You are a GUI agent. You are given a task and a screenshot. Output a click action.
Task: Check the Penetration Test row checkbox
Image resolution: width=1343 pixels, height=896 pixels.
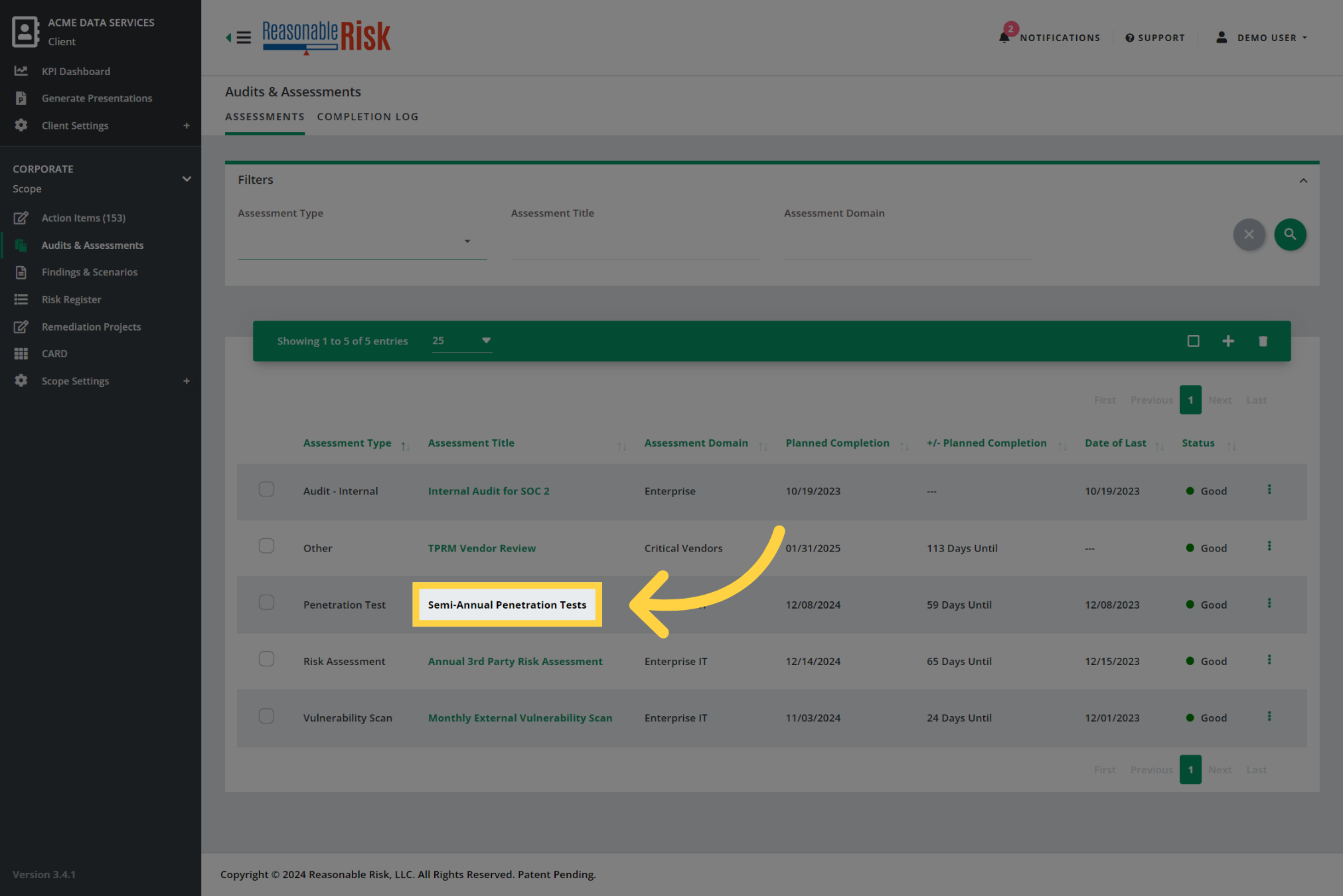[x=266, y=602]
